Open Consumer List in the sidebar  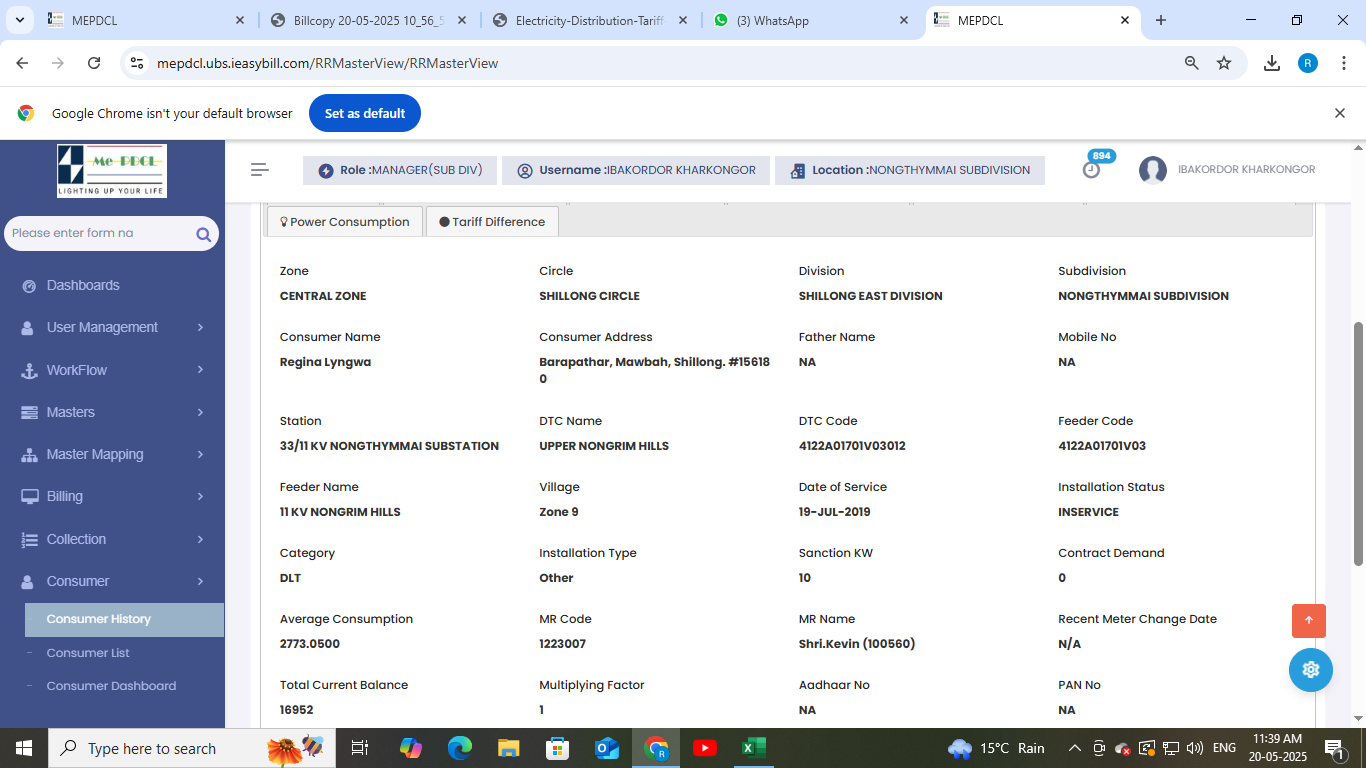(x=88, y=653)
